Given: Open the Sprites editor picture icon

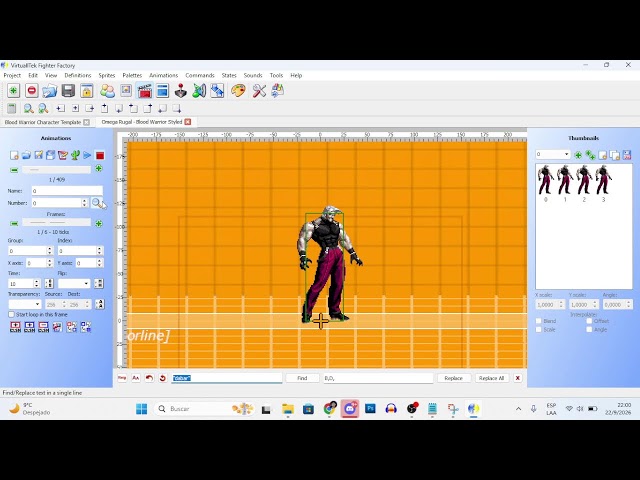Looking at the screenshot, I should click(126, 91).
